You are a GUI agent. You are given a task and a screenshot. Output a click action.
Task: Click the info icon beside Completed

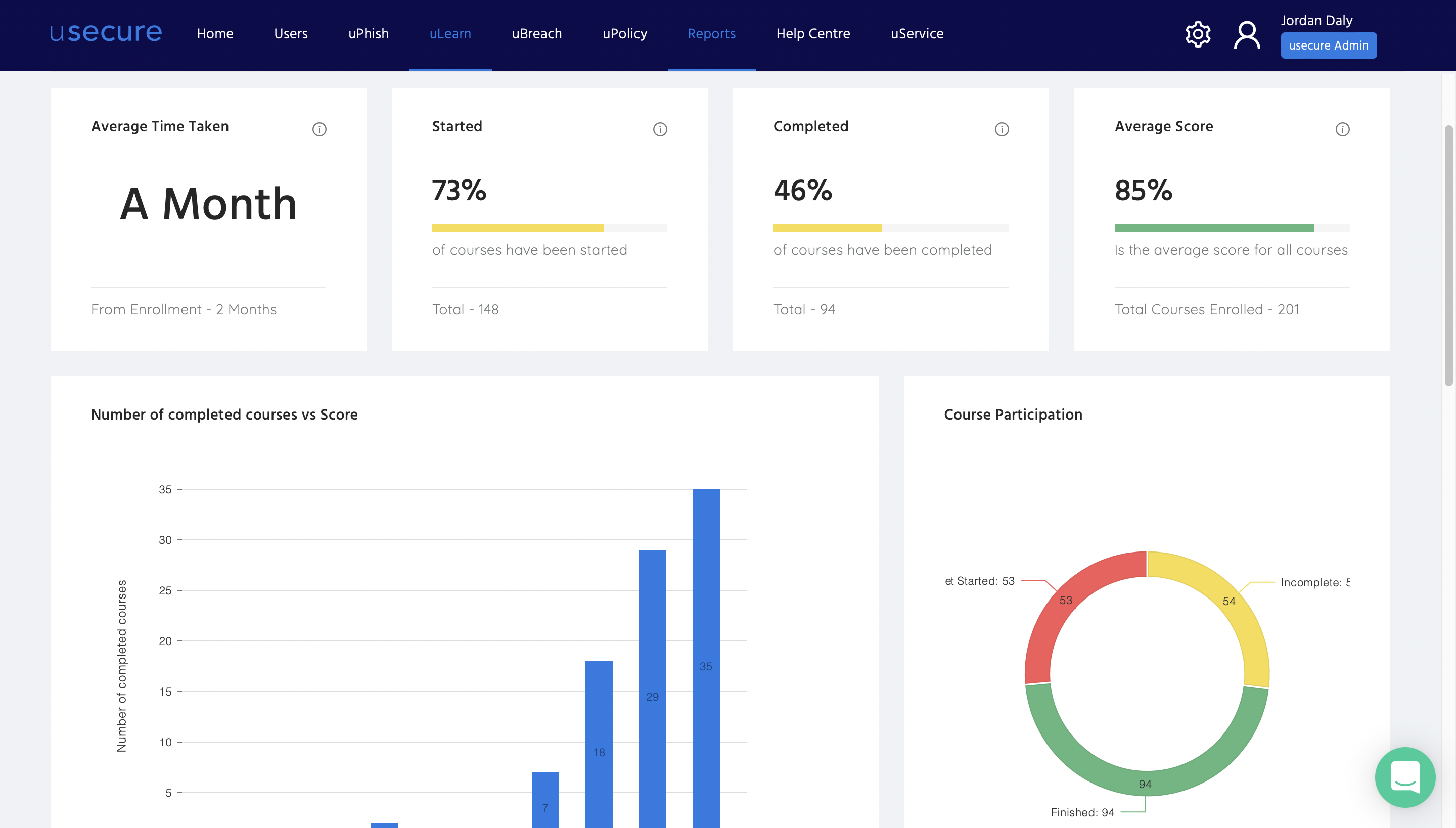coord(1001,129)
